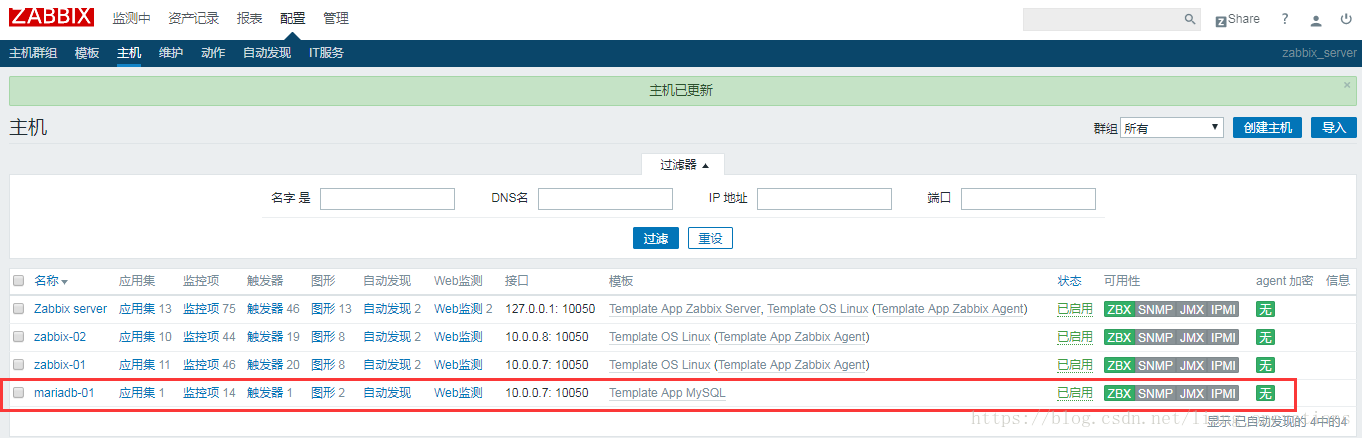Screen dimensions: 1362x438
Task: Apply filter with 过滤 button
Action: (x=655, y=238)
